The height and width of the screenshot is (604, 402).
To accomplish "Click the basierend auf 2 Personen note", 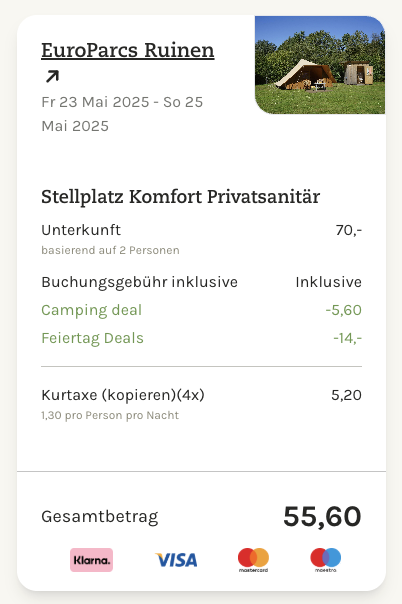I will coord(110,250).
